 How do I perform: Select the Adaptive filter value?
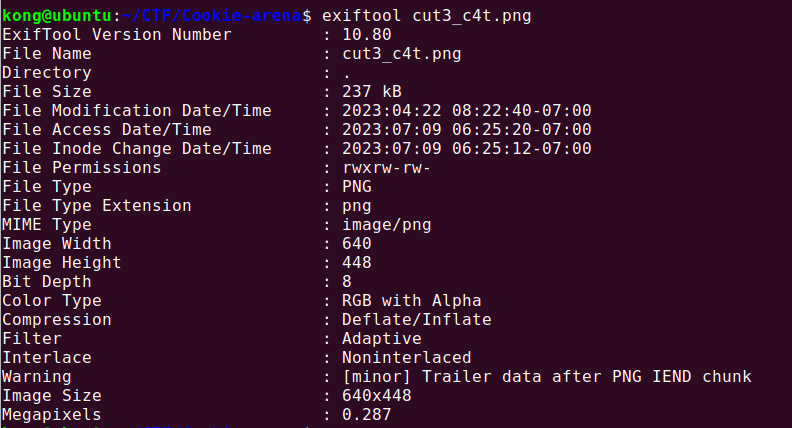[x=382, y=339]
